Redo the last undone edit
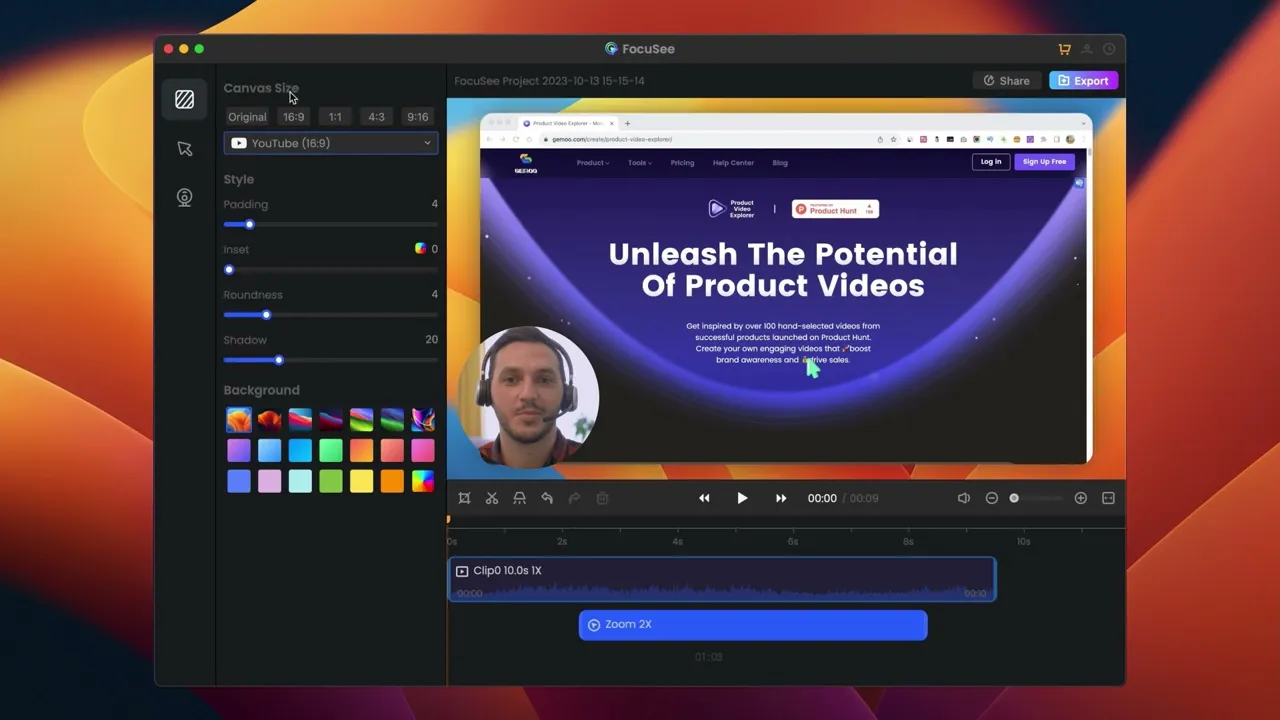 (574, 498)
